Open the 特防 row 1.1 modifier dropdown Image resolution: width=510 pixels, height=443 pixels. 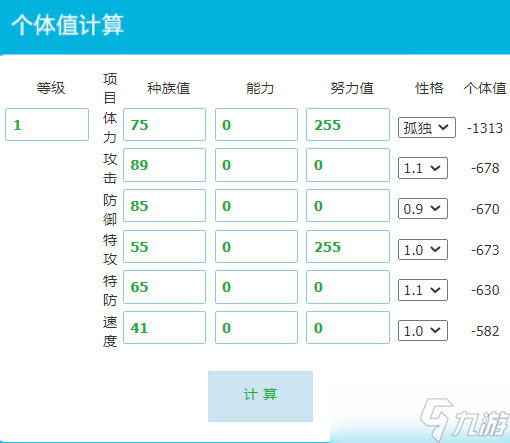(x=423, y=290)
